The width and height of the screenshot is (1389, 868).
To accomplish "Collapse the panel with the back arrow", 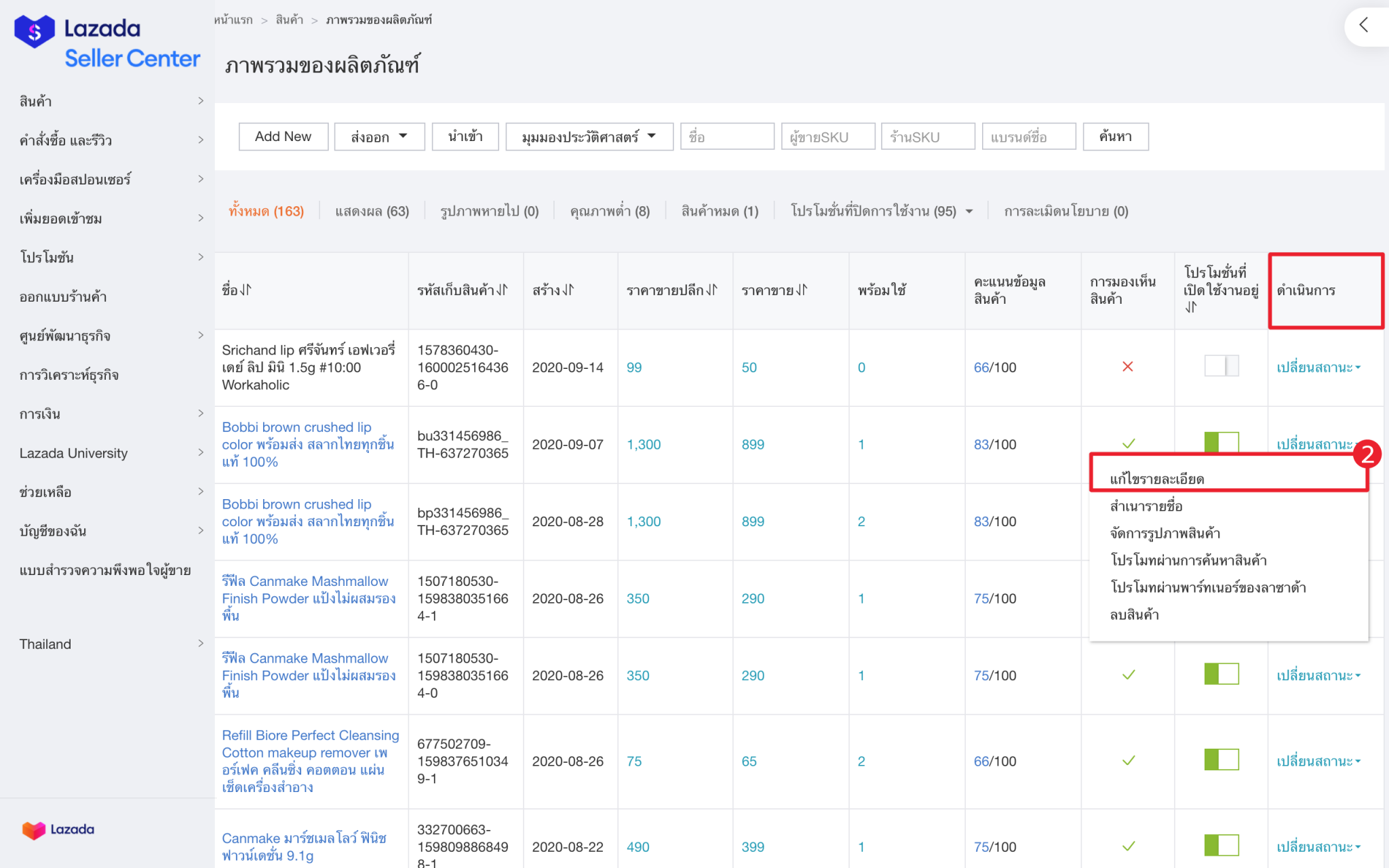I will 1363,25.
